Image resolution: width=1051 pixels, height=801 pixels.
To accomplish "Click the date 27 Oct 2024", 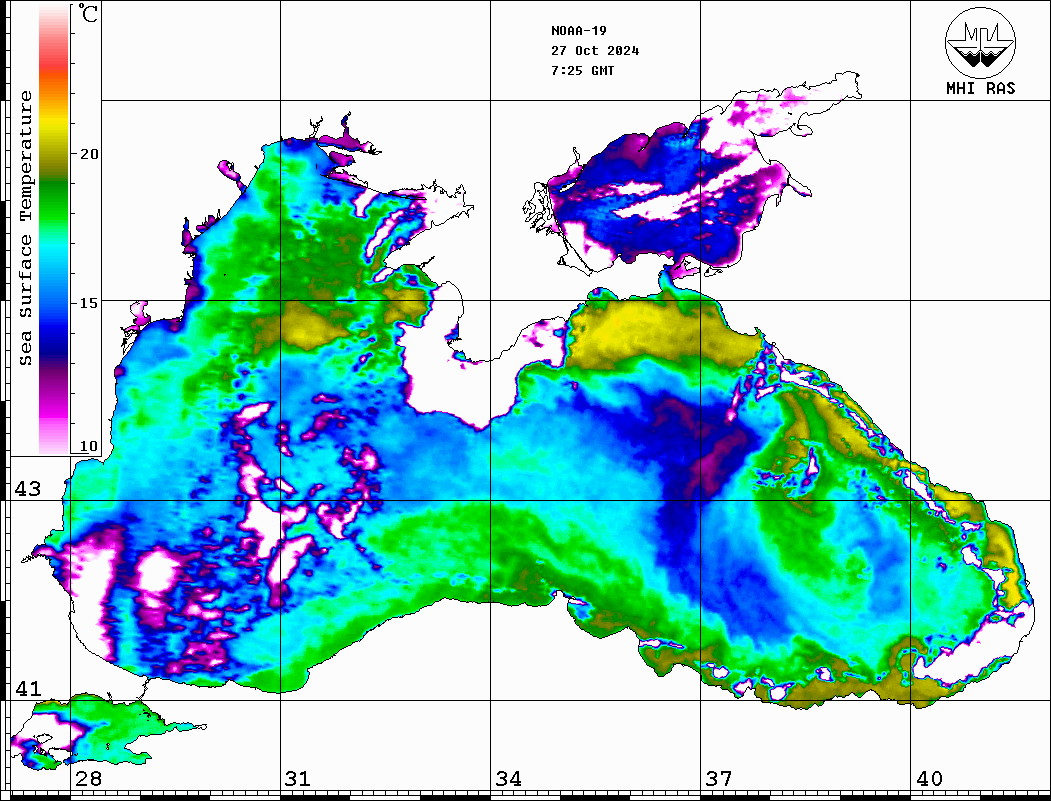I will pos(595,51).
